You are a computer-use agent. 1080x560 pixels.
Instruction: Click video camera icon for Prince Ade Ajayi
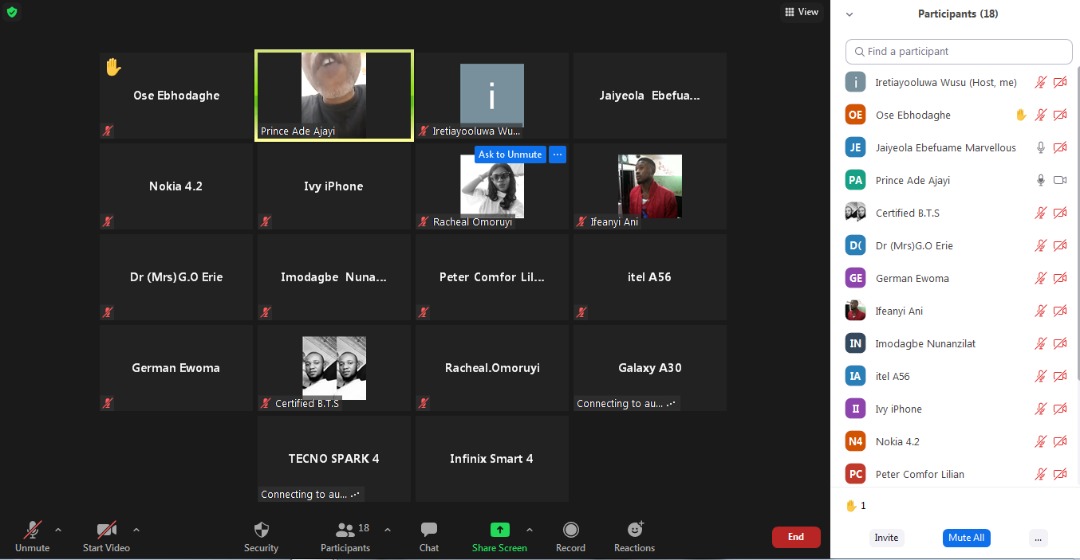[1060, 180]
